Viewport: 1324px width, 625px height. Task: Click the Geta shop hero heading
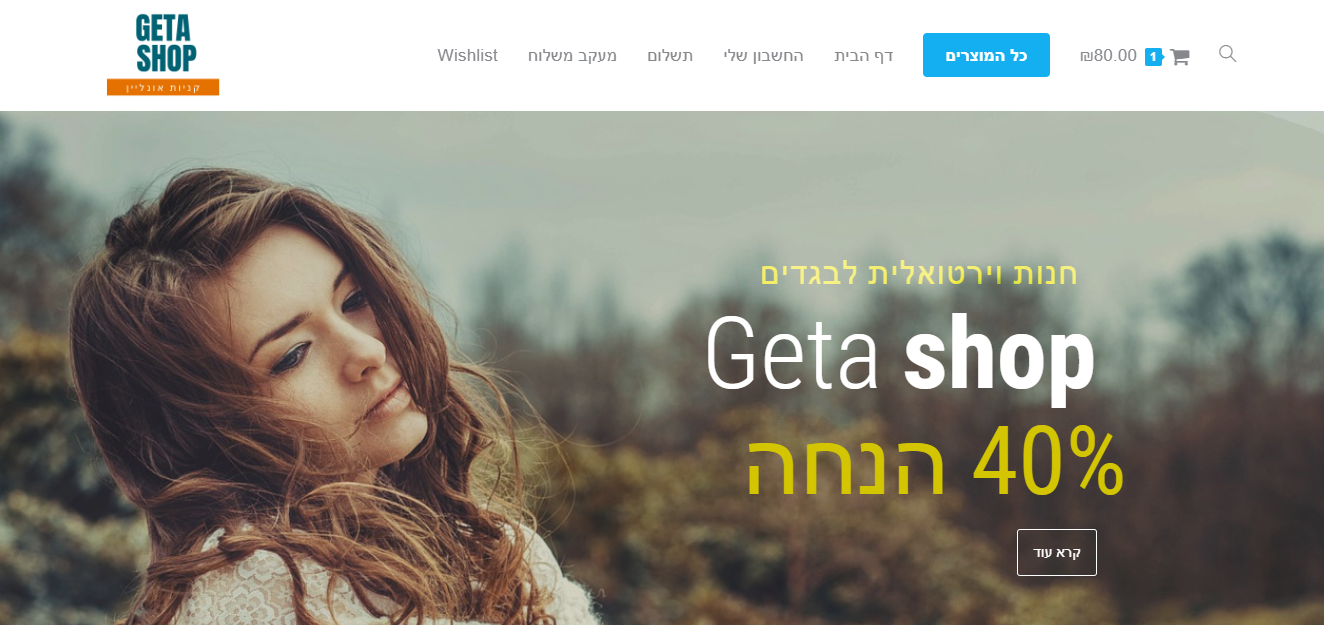[x=900, y=355]
